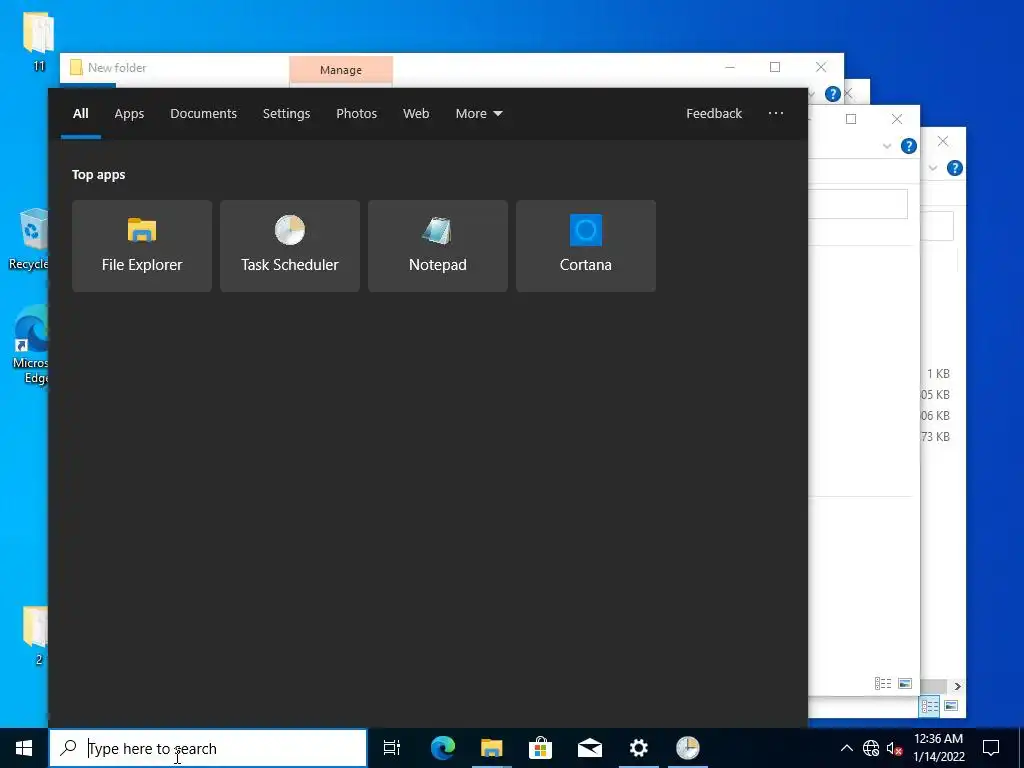The image size is (1024, 768).
Task: Click the Type here to search box
Action: point(208,748)
